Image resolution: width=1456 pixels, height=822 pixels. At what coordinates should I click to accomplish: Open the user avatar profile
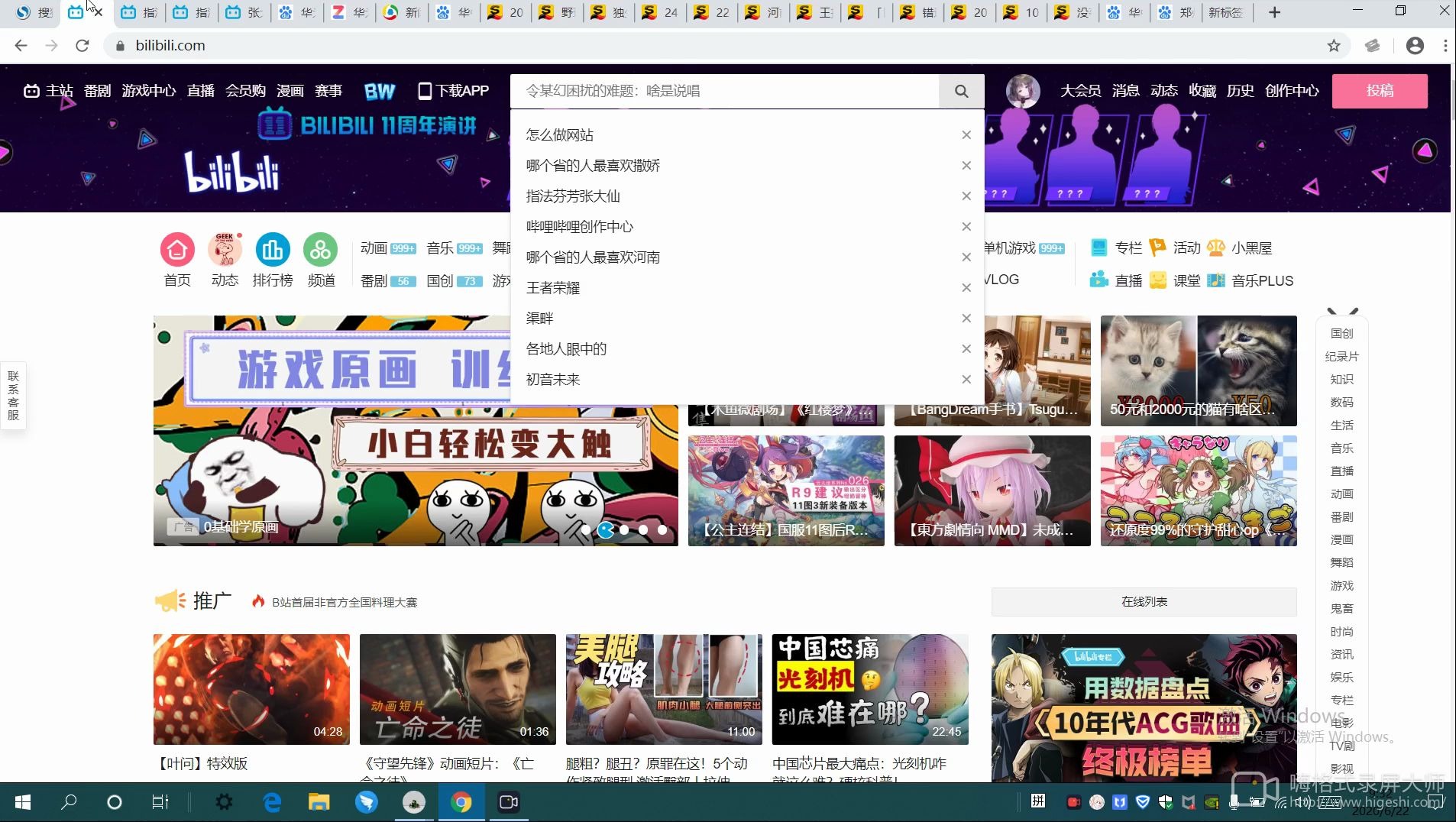(x=1022, y=91)
